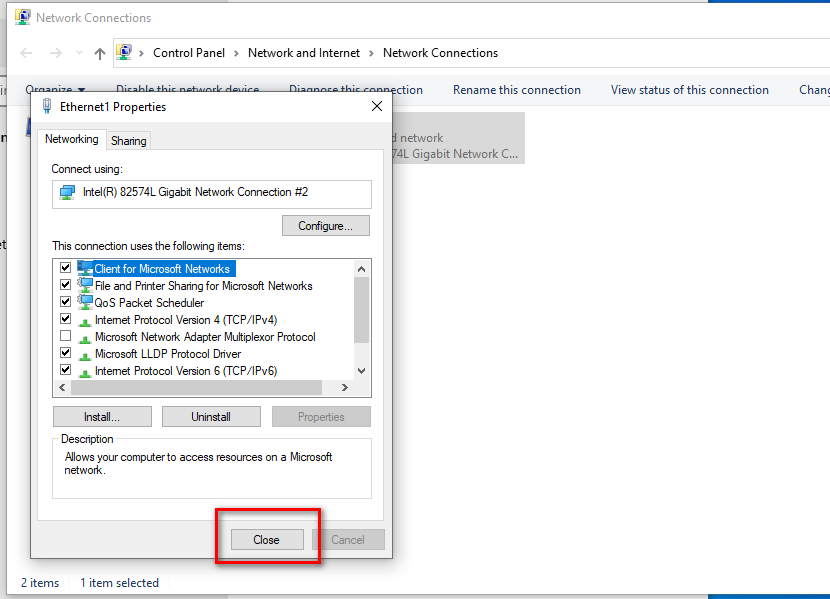This screenshot has width=830, height=599.
Task: Select Internet Protocol Version 4 (TCP/IPv4) item
Action: (186, 320)
